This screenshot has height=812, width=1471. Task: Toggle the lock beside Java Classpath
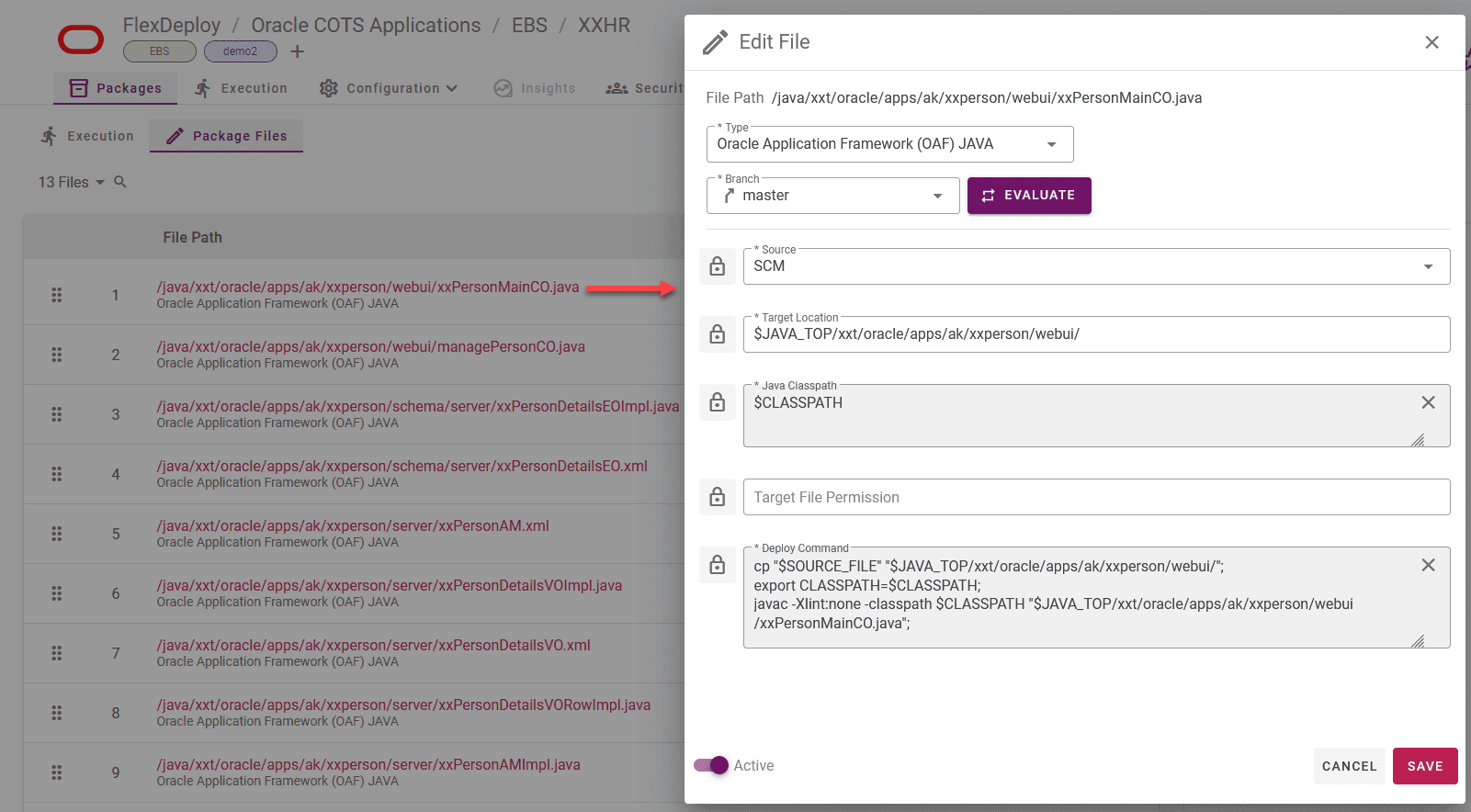tap(718, 402)
